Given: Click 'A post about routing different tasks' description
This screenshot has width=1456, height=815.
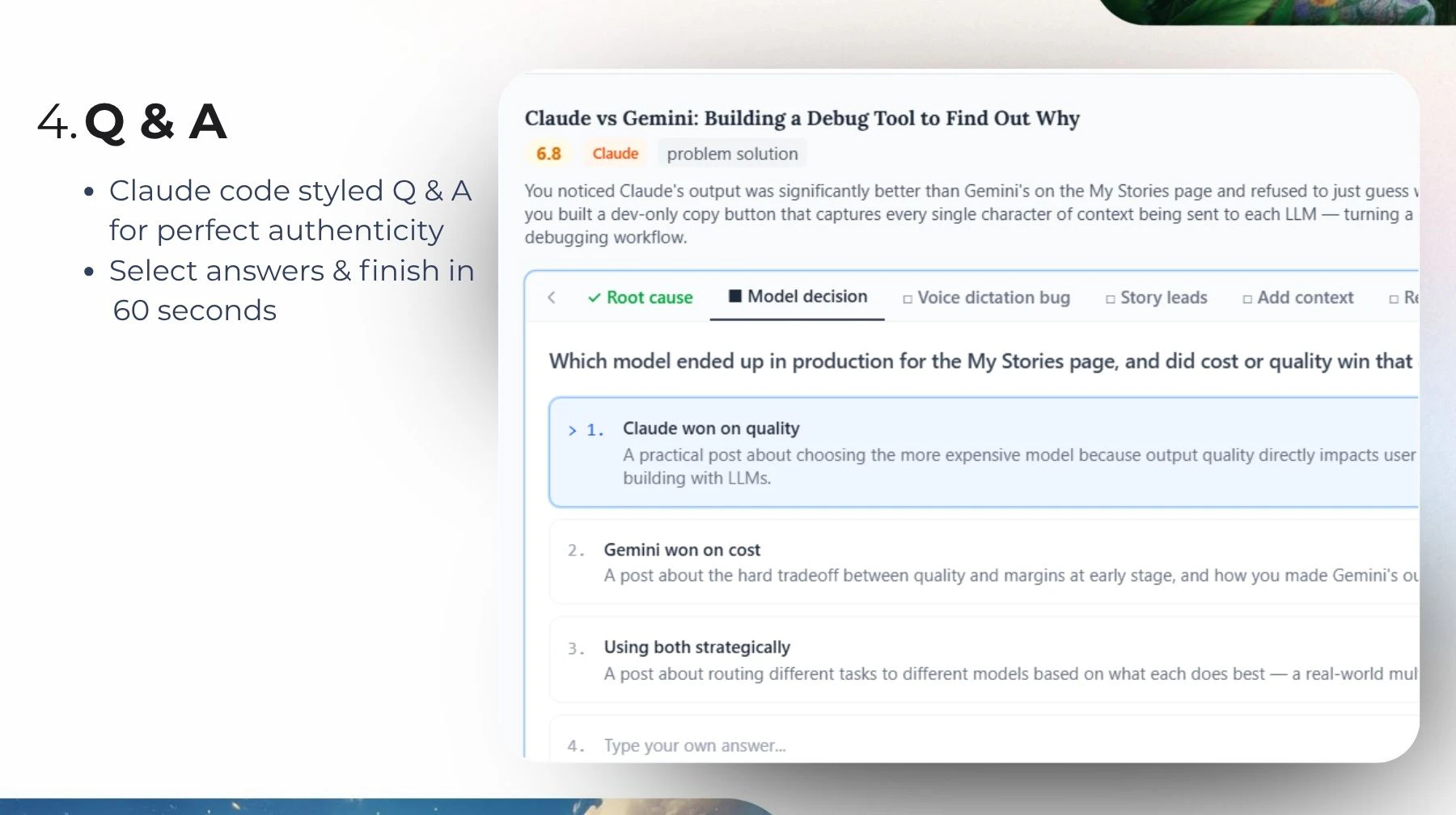Looking at the screenshot, I should coord(1011,674).
